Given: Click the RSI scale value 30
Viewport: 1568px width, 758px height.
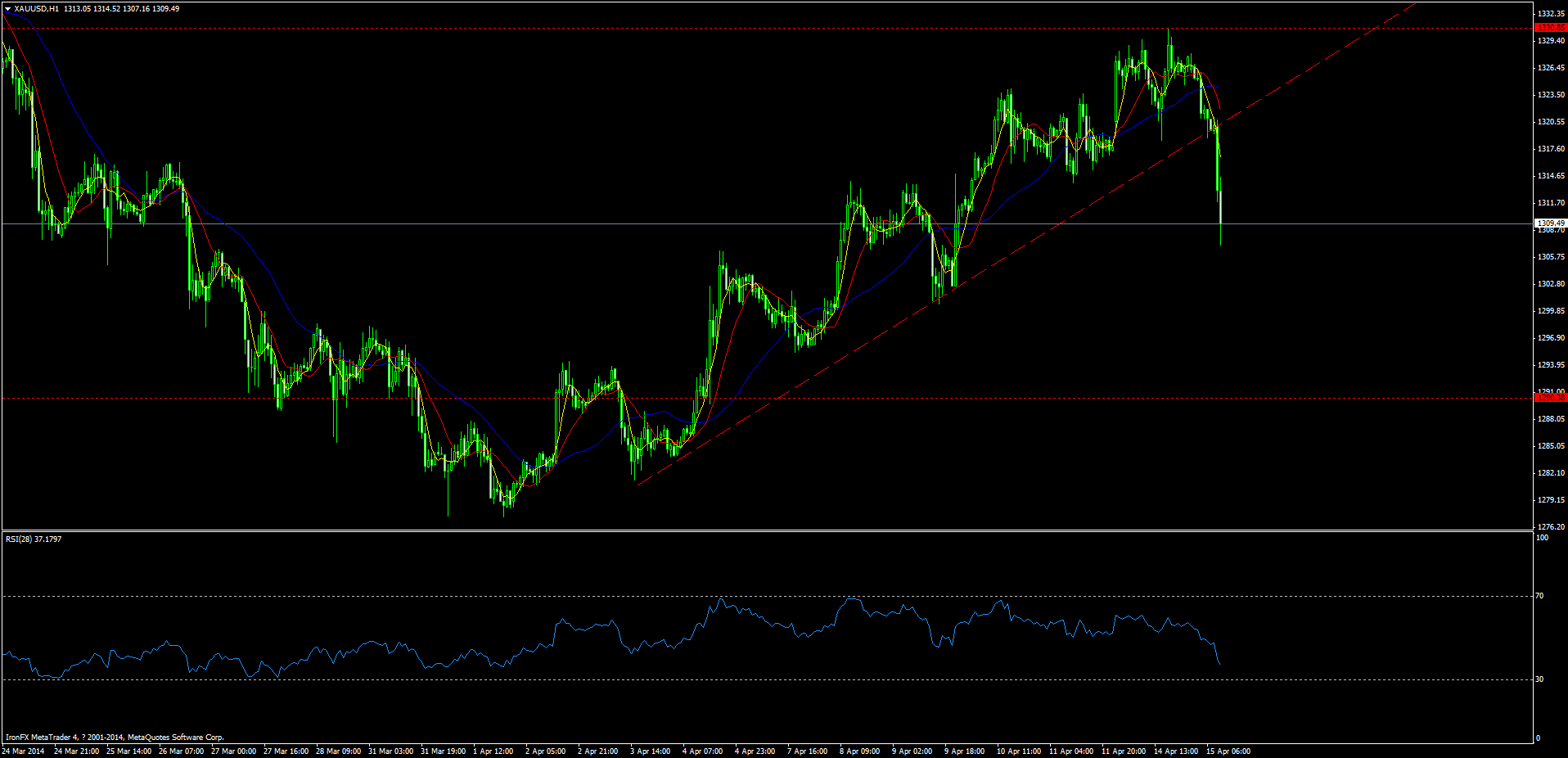Looking at the screenshot, I should pos(1539,679).
